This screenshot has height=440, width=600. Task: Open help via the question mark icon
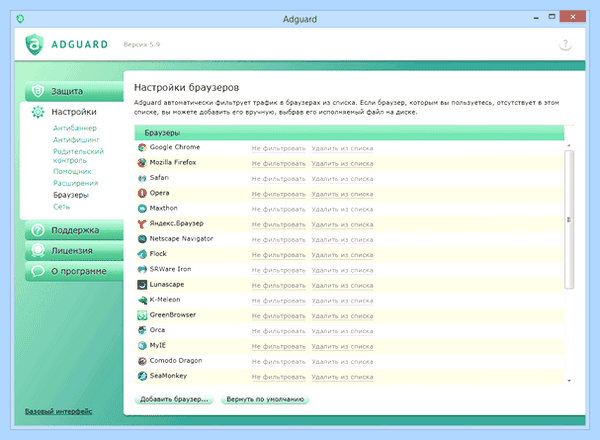click(565, 44)
